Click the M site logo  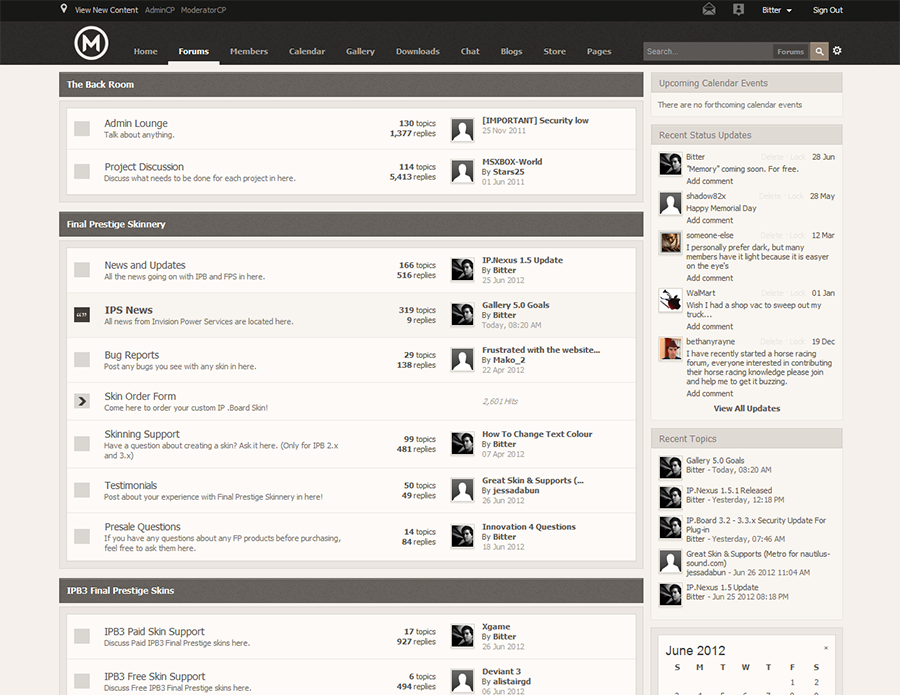pos(91,44)
